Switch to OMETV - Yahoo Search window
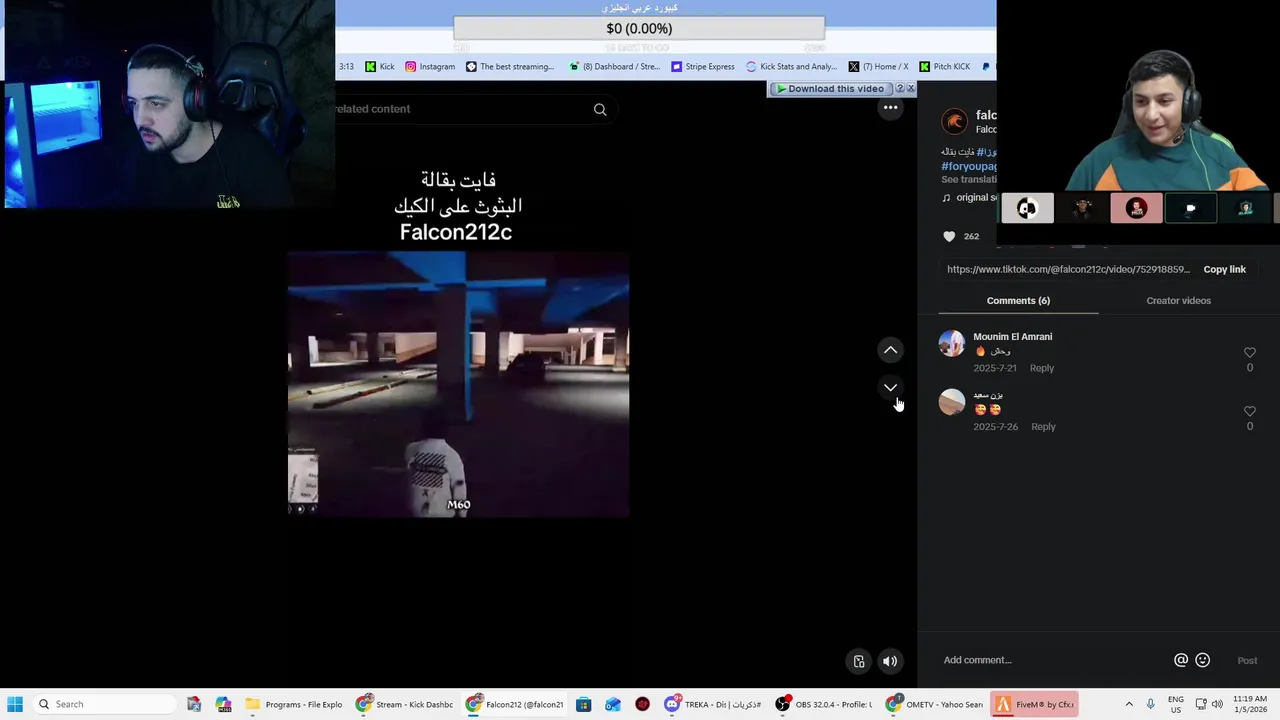Image resolution: width=1280 pixels, height=720 pixels. tap(933, 704)
